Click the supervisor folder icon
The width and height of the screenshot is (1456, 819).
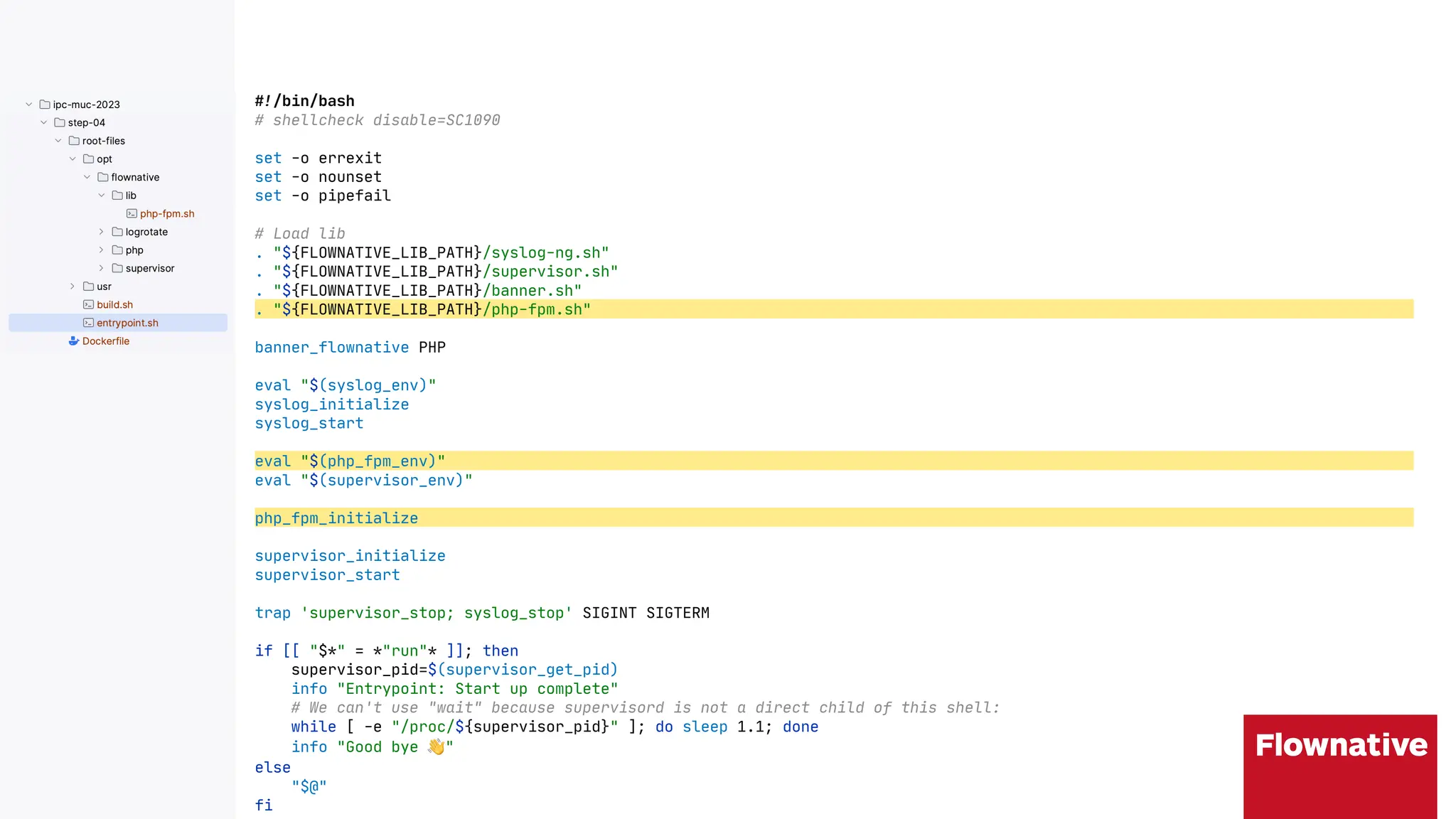coord(117,268)
